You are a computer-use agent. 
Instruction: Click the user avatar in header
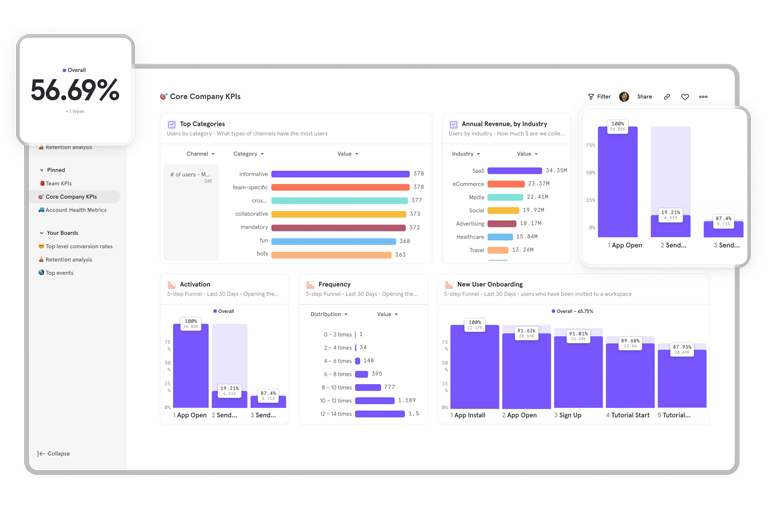[x=624, y=97]
